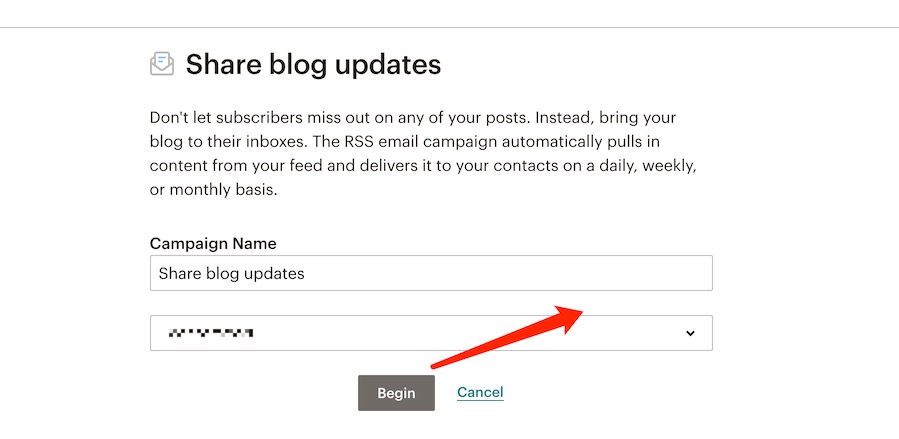Click the red arrow annotation's arrowhead
This screenshot has width=899, height=439.
tap(569, 317)
